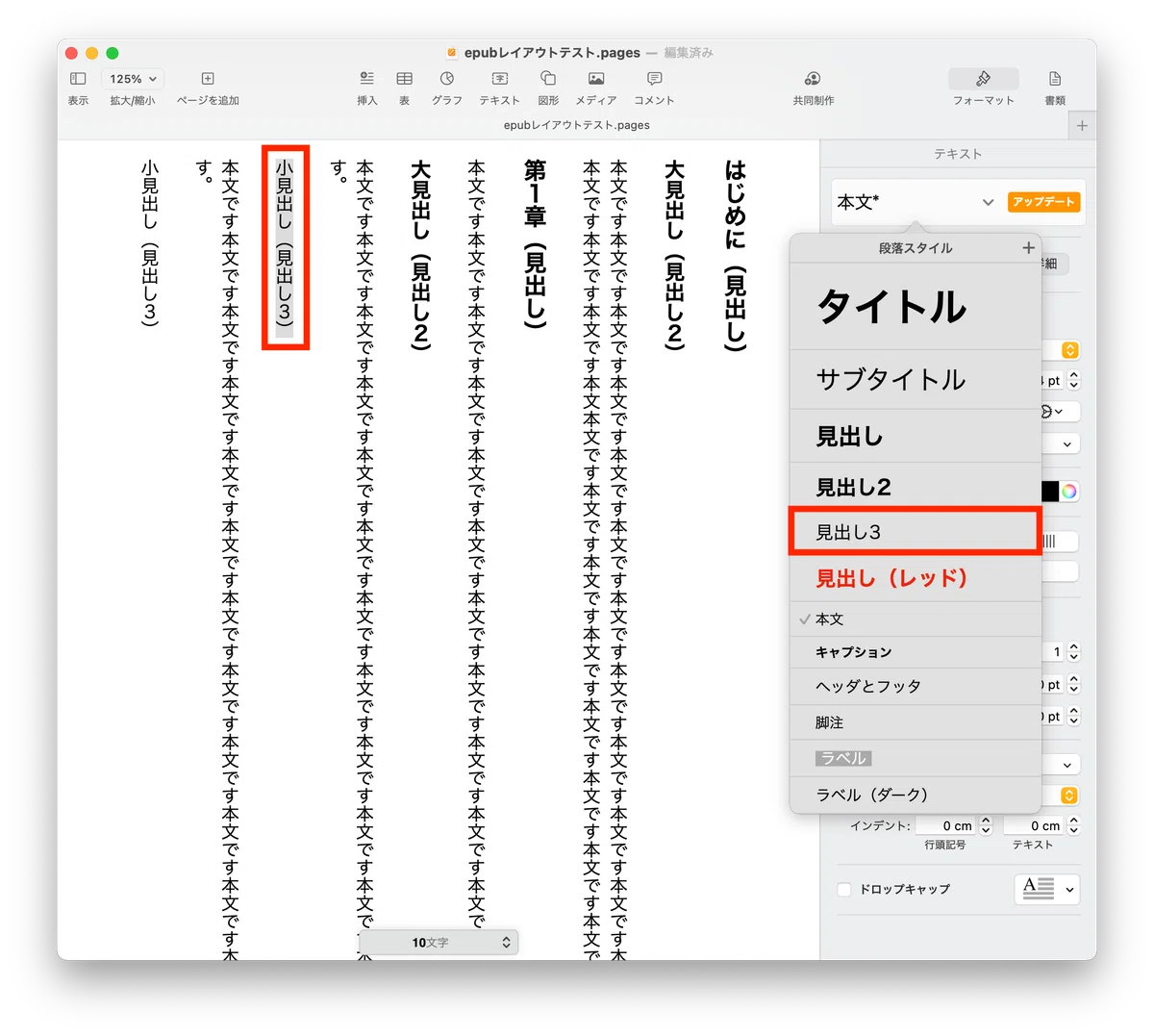The image size is (1154, 1036).
Task: Choose the サブタイトル paragraph style
Action: (915, 379)
